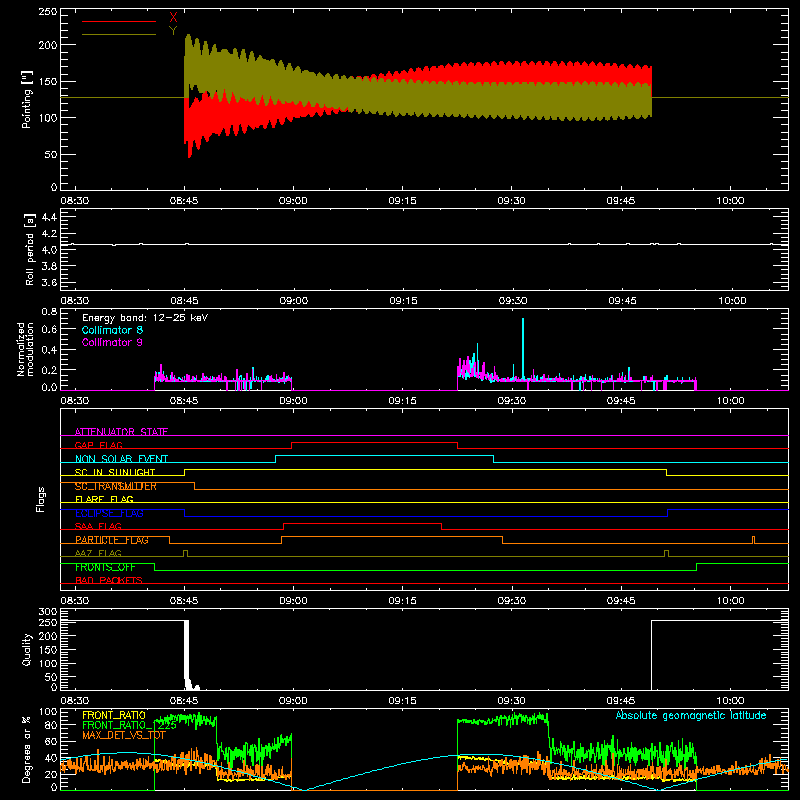Viewport: 800px width, 800px height.
Task: Select the Roll period axis title
Action: click(x=30, y=250)
